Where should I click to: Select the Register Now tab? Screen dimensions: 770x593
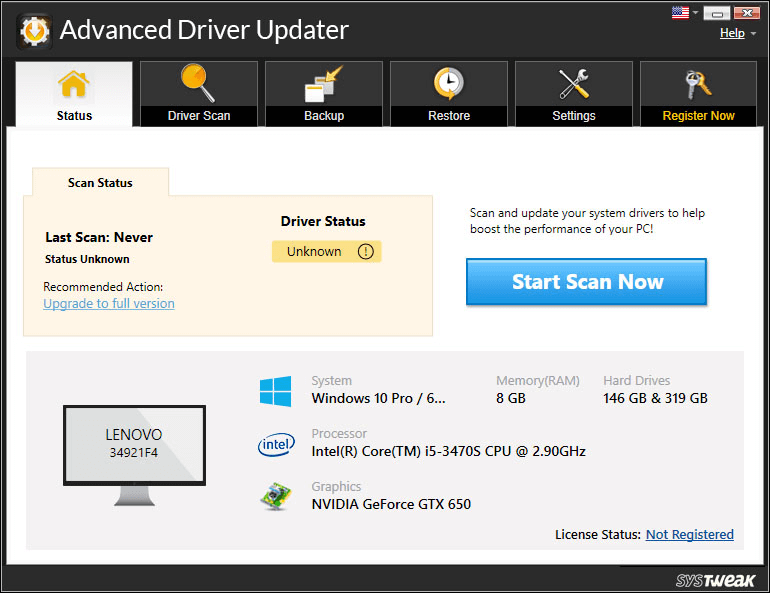pos(698,95)
